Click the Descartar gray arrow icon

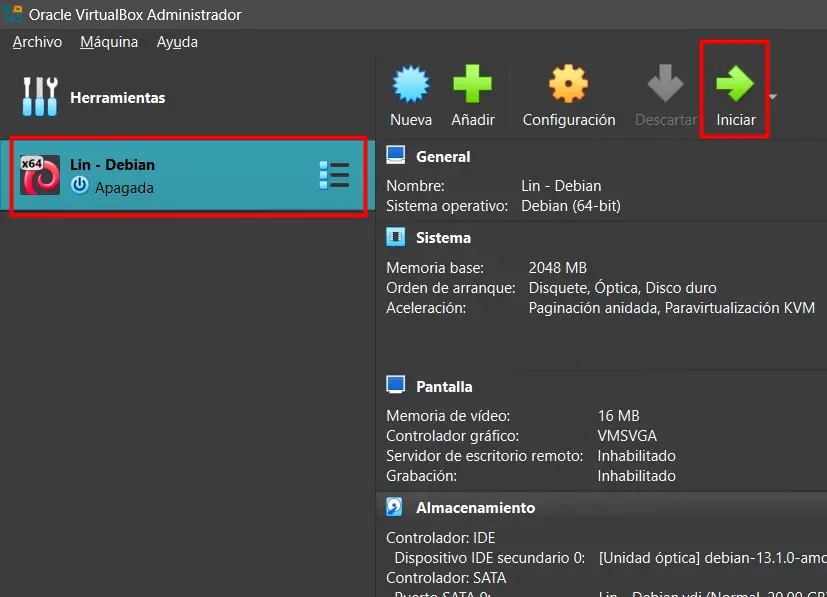click(665, 86)
